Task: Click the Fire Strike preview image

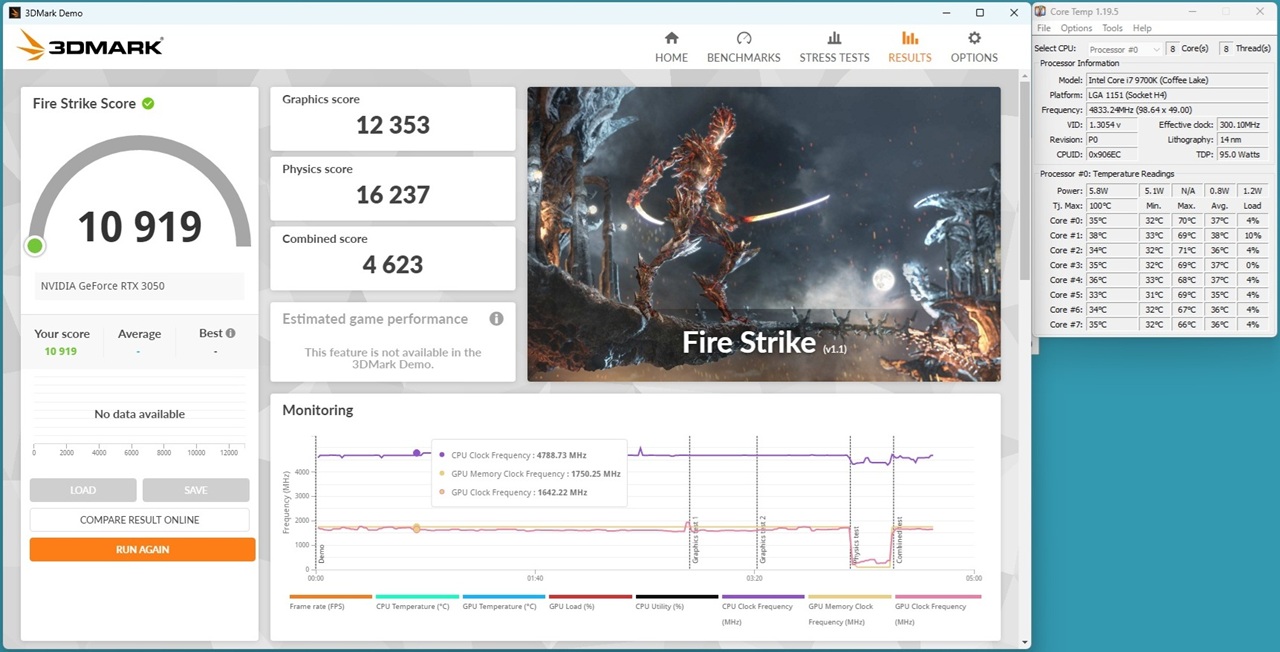Action: 764,234
